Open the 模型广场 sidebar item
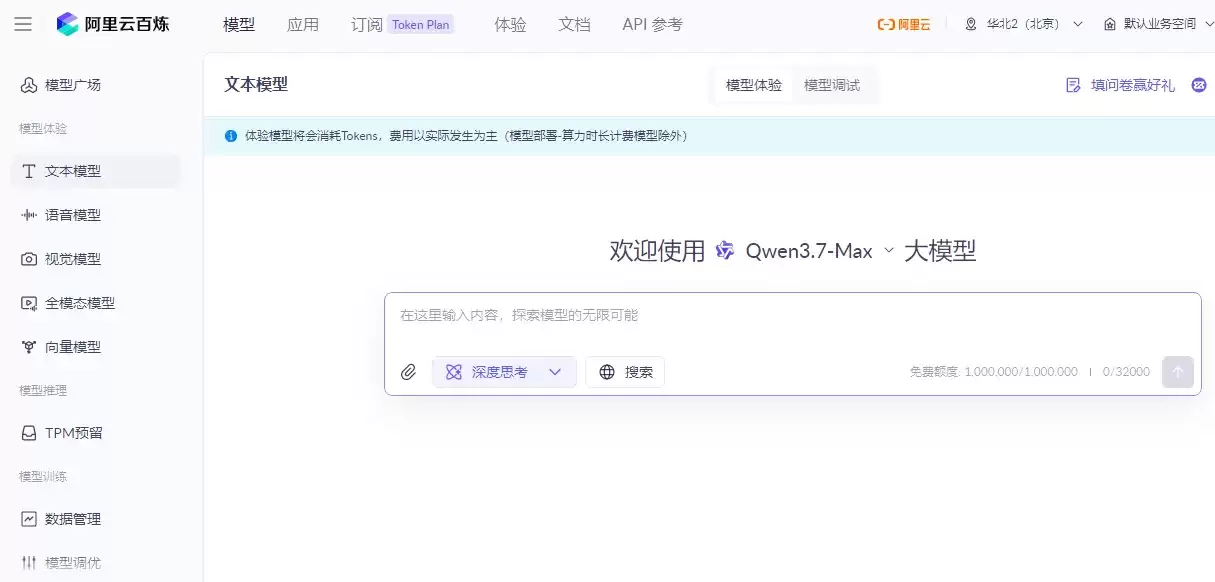The height and width of the screenshot is (582, 1215). tap(95, 85)
